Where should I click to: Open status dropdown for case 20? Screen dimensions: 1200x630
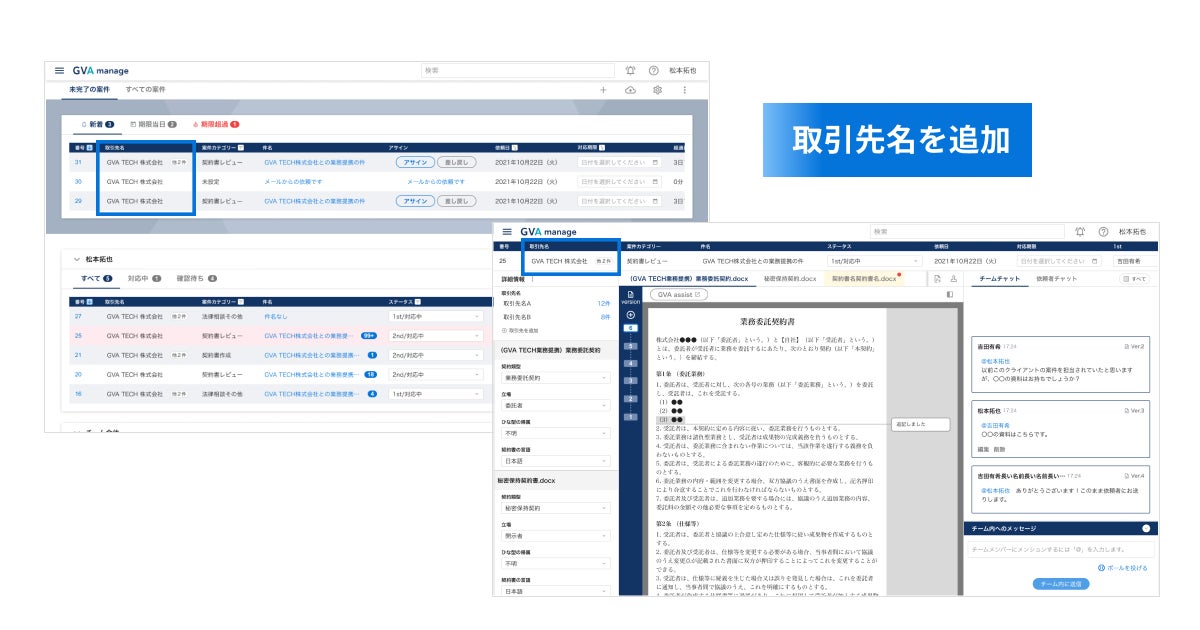[436, 374]
